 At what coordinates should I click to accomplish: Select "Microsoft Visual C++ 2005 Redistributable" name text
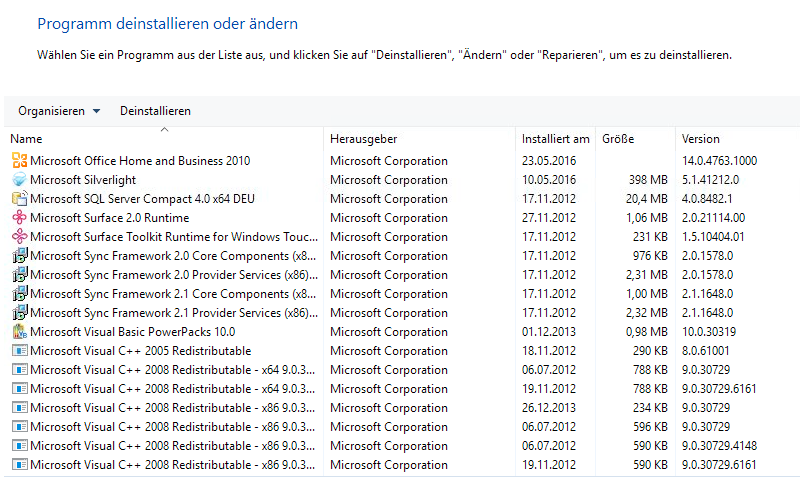tap(141, 351)
